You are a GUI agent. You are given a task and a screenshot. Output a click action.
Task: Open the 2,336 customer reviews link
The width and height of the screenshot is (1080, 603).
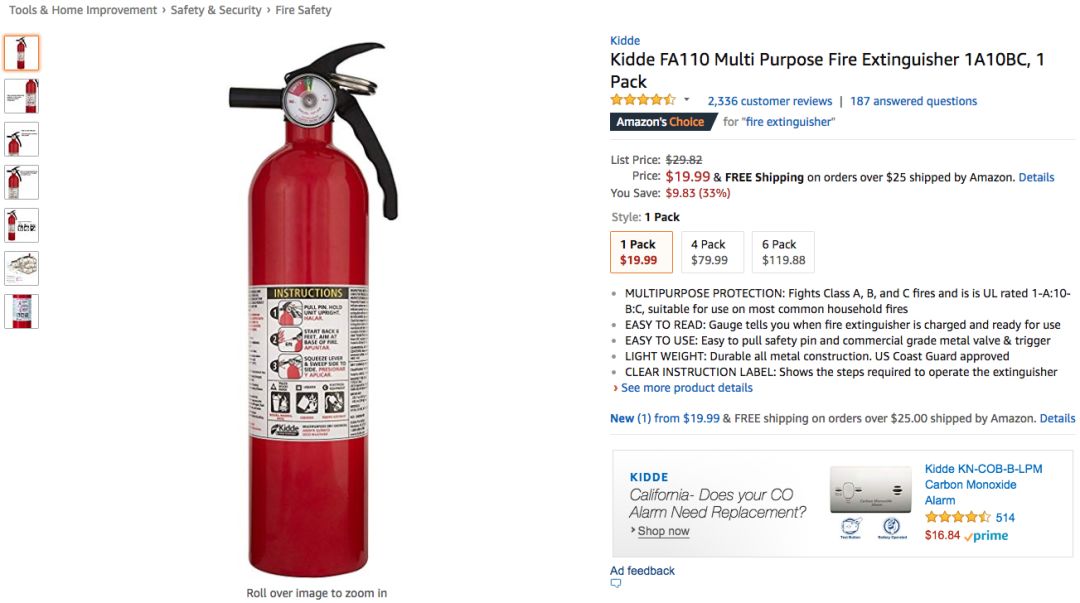(x=769, y=101)
